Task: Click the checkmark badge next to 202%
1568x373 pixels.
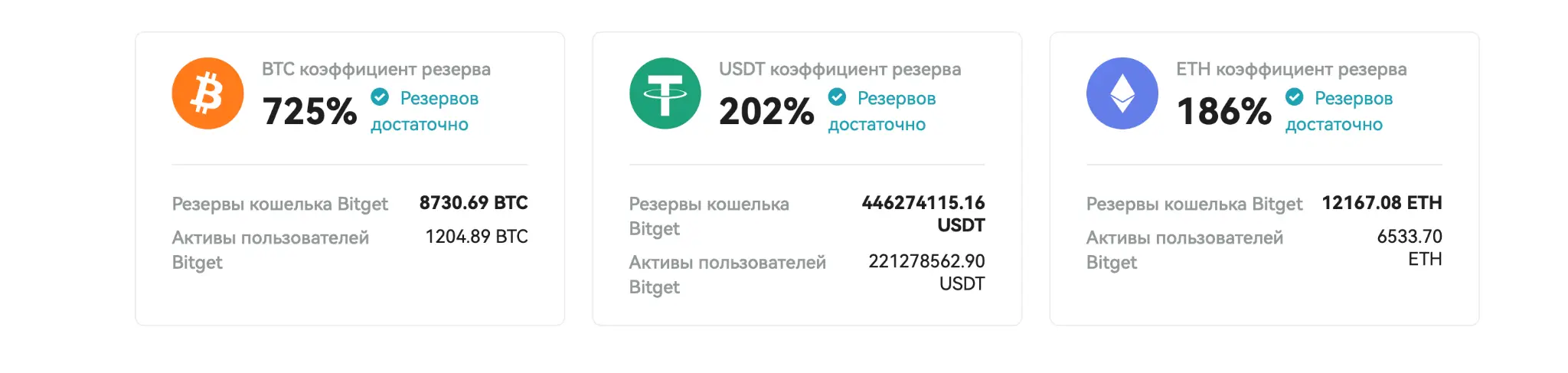Action: tap(837, 97)
